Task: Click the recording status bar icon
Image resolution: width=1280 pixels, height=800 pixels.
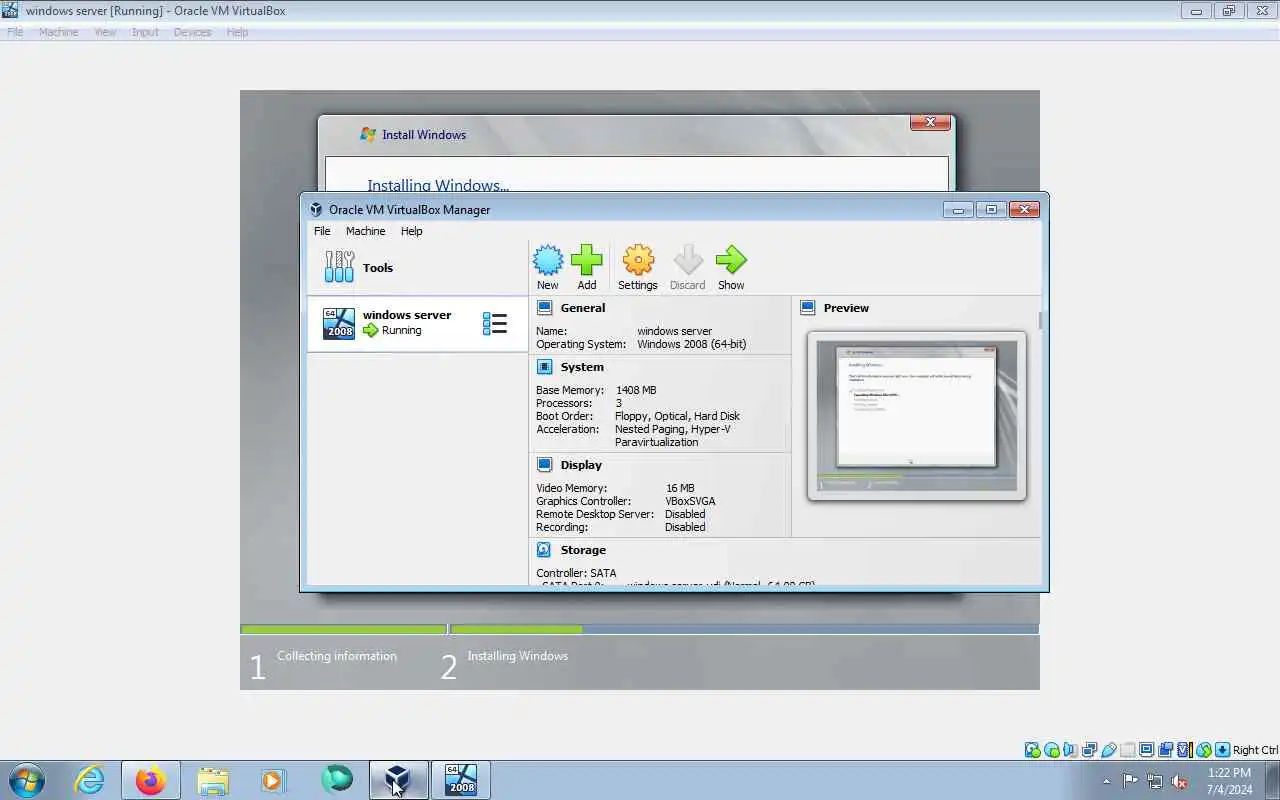Action: point(1166,750)
